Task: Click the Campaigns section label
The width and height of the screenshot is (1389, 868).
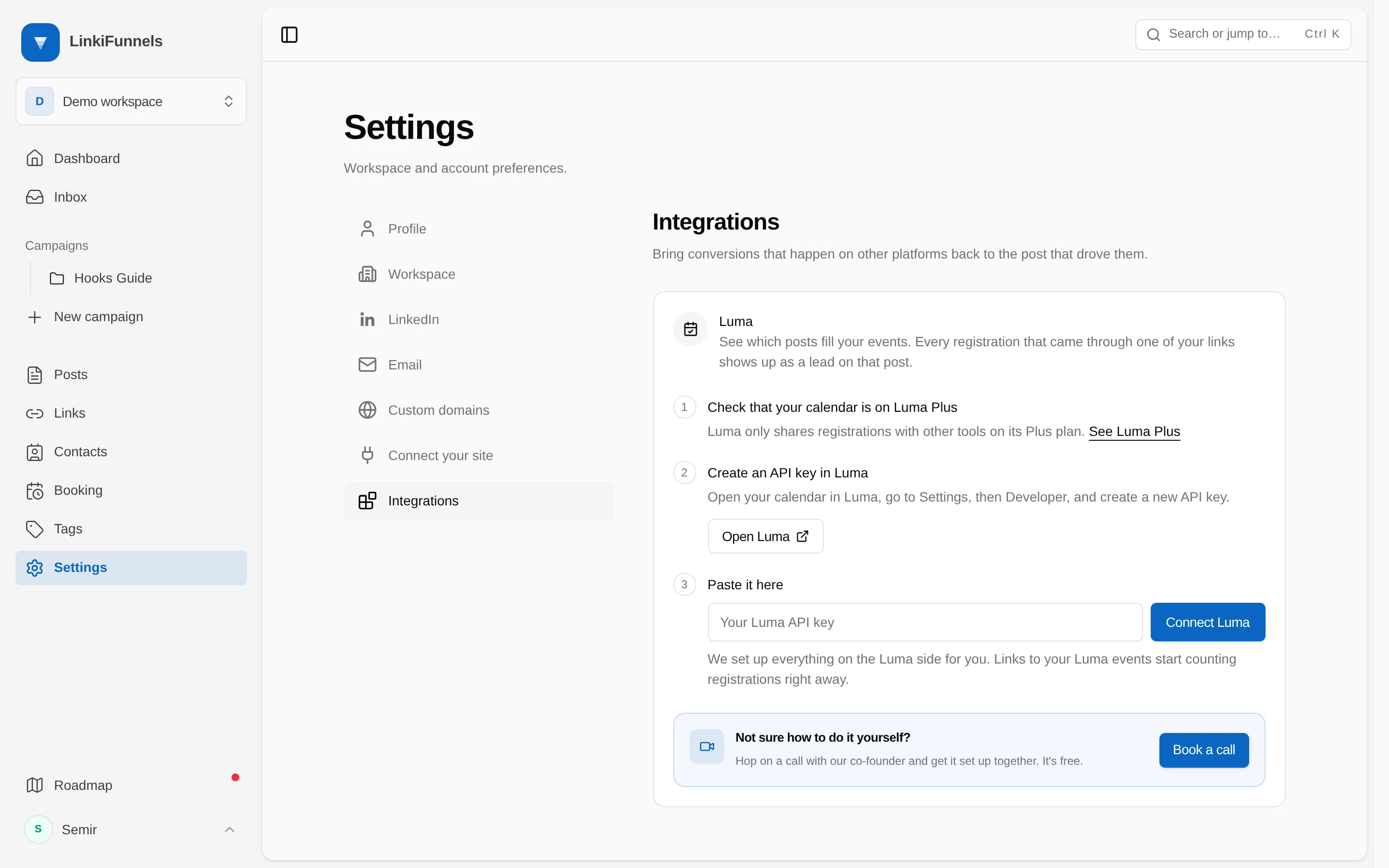Action: click(x=57, y=245)
